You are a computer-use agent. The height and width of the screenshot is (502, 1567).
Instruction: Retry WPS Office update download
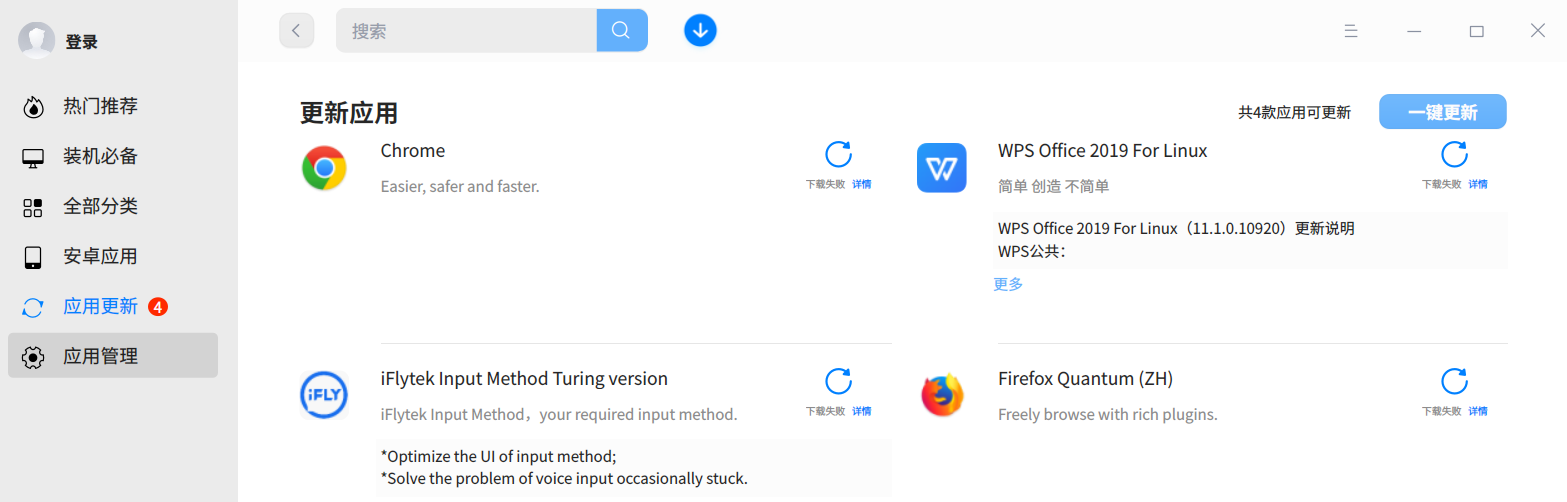[1454, 155]
